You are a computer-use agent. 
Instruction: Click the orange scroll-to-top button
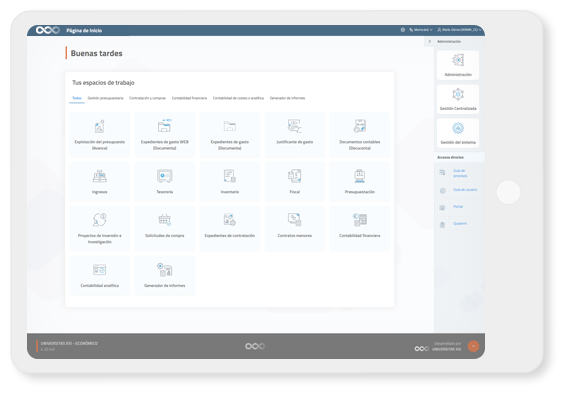click(473, 346)
